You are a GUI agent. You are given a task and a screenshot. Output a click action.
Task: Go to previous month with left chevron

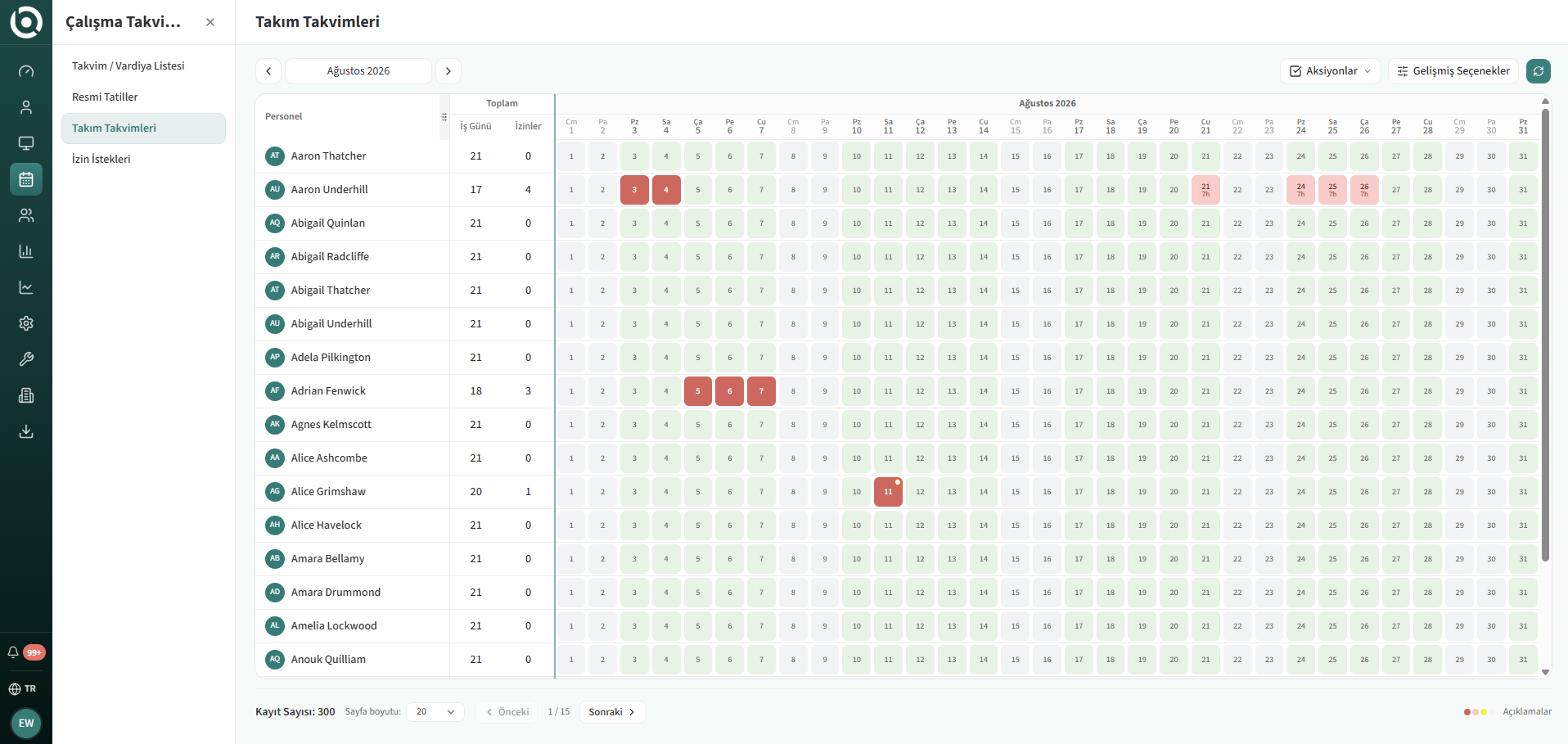click(268, 71)
